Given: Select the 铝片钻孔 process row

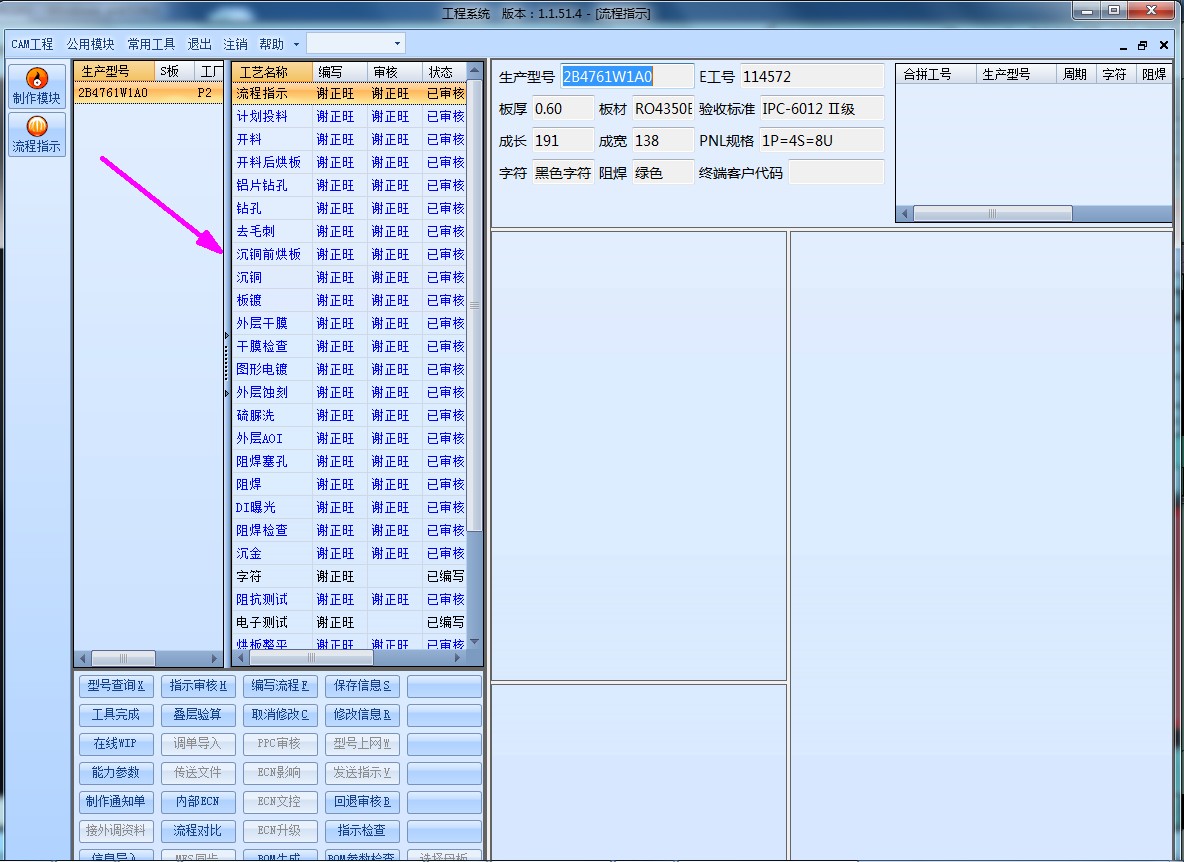Looking at the screenshot, I should tap(350, 185).
